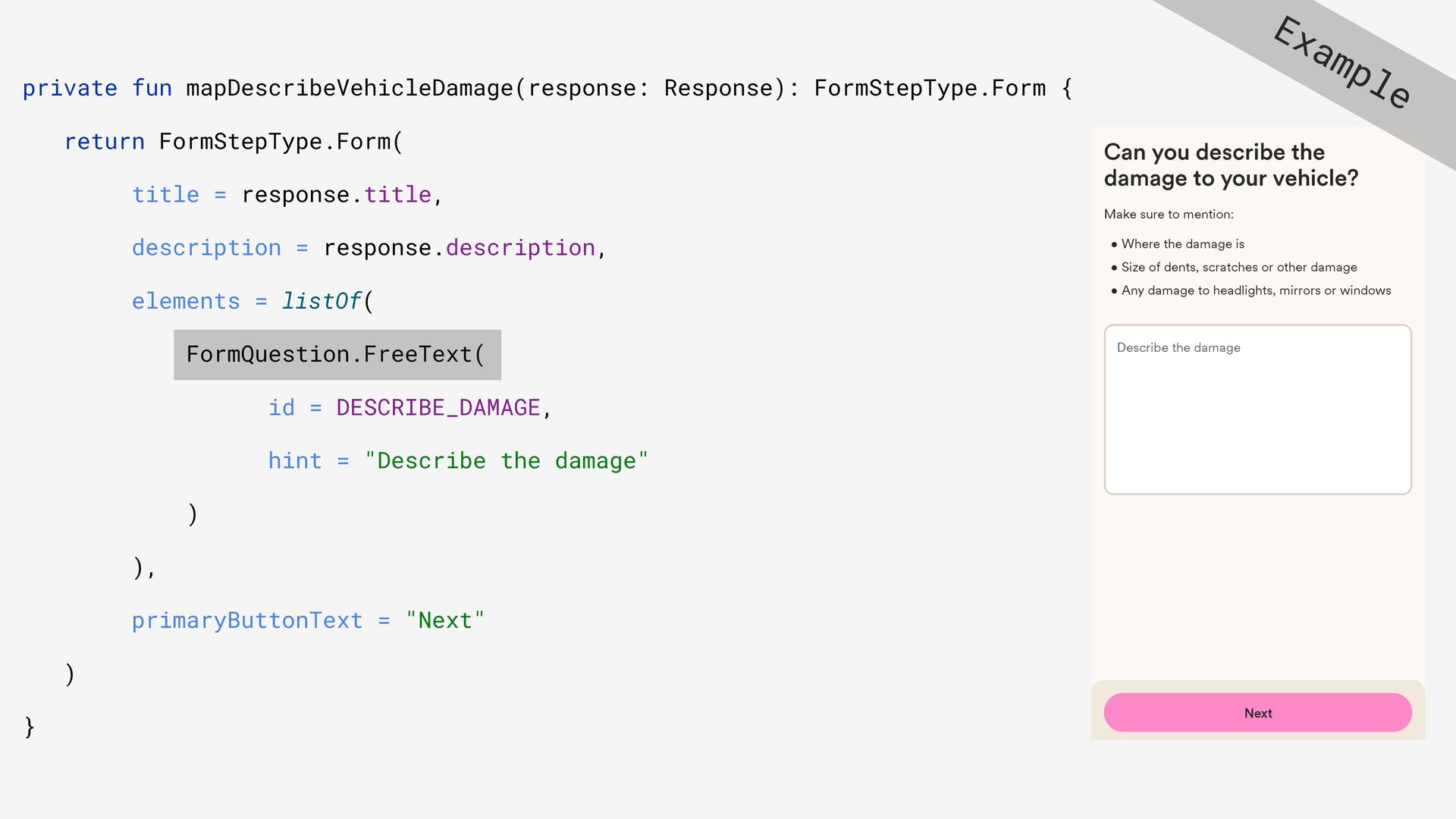The width and height of the screenshot is (1456, 819).
Task: Click the DESCRIBE_DAMAGE constant
Action: pos(438,408)
